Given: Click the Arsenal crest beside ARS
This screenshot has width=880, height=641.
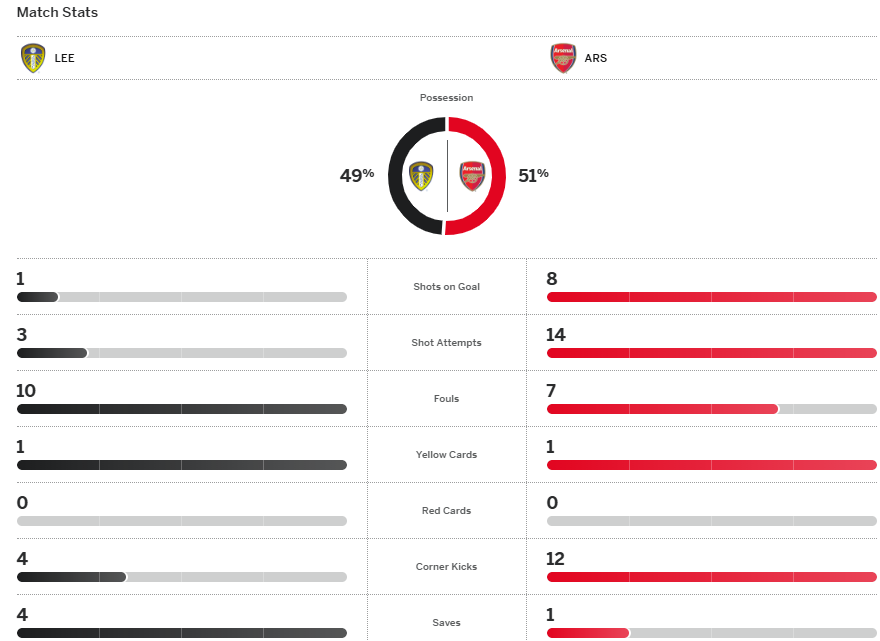Looking at the screenshot, I should tap(563, 58).
